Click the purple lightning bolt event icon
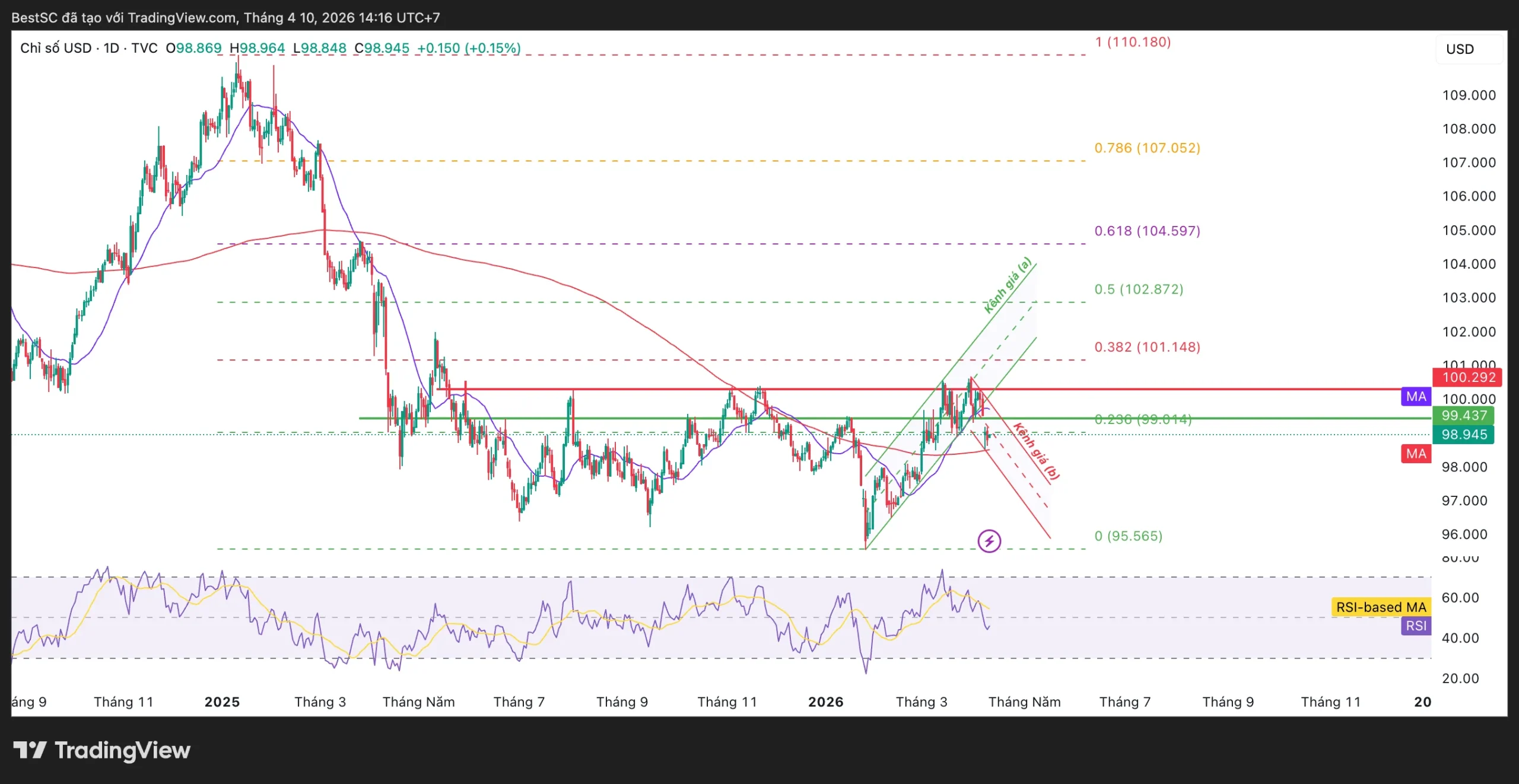 [989, 541]
